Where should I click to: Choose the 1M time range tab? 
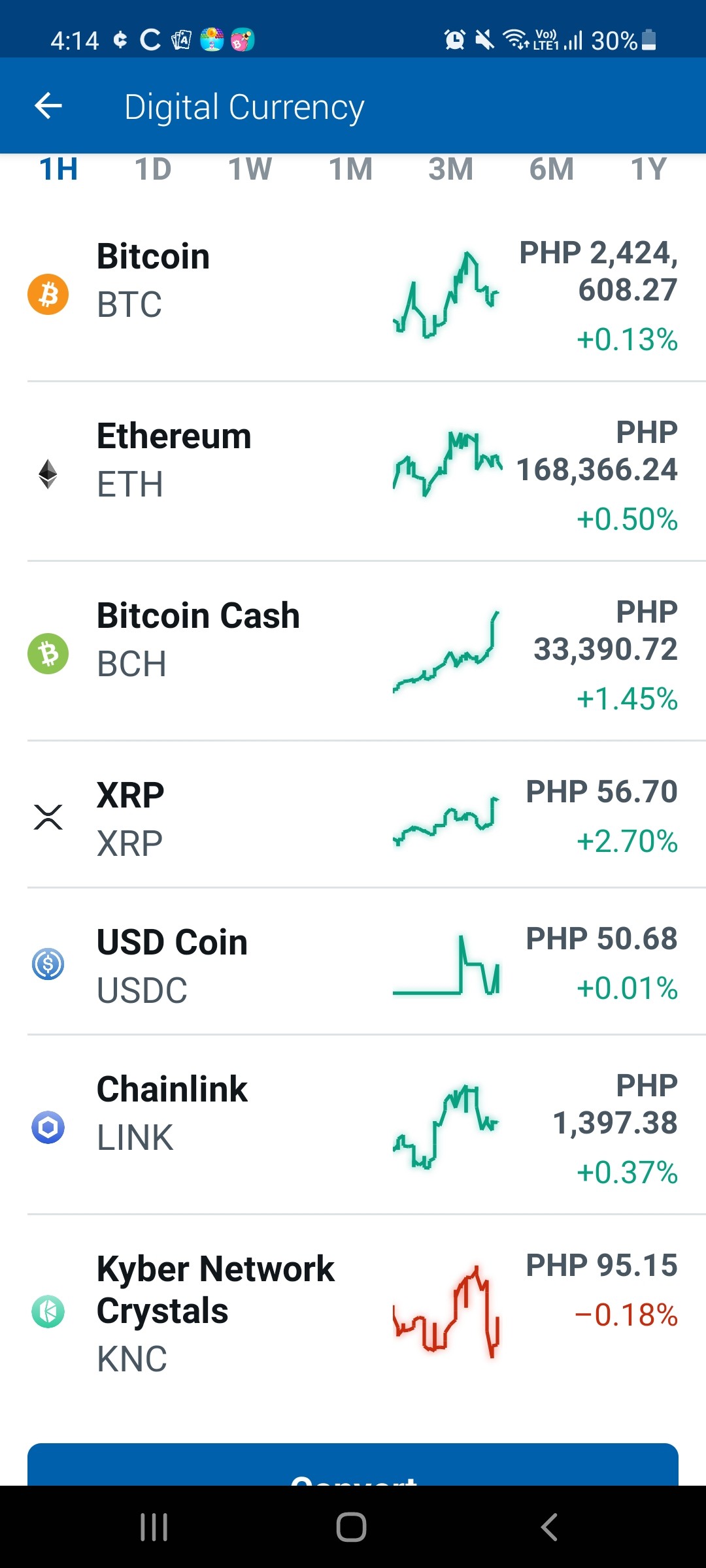(x=350, y=169)
